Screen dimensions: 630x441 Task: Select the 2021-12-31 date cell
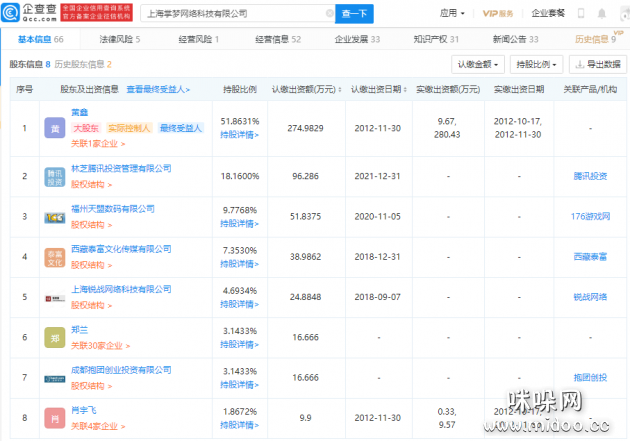coord(378,176)
